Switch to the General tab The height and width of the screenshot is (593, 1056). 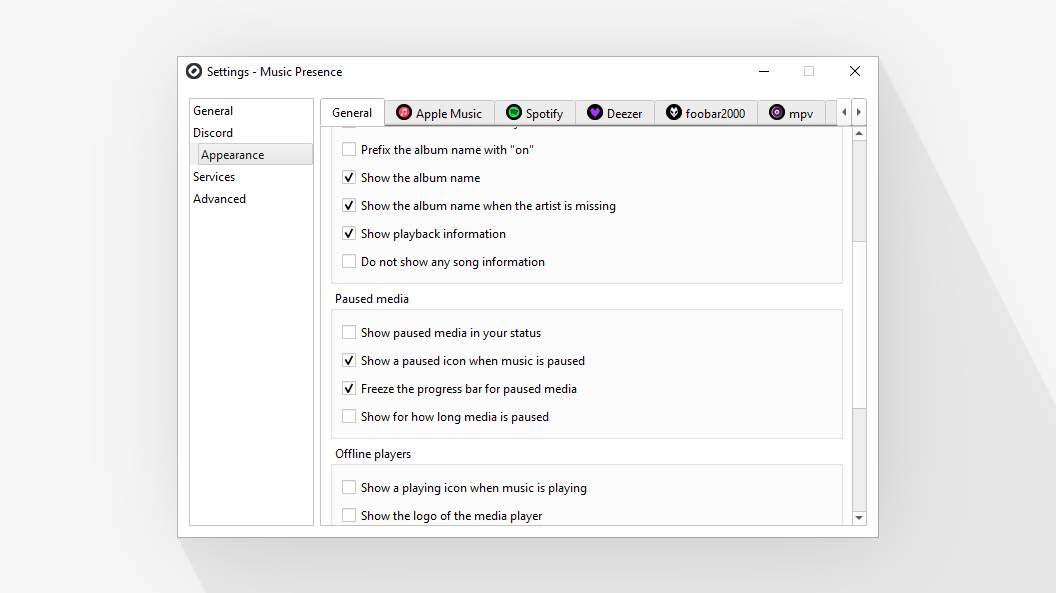click(352, 113)
